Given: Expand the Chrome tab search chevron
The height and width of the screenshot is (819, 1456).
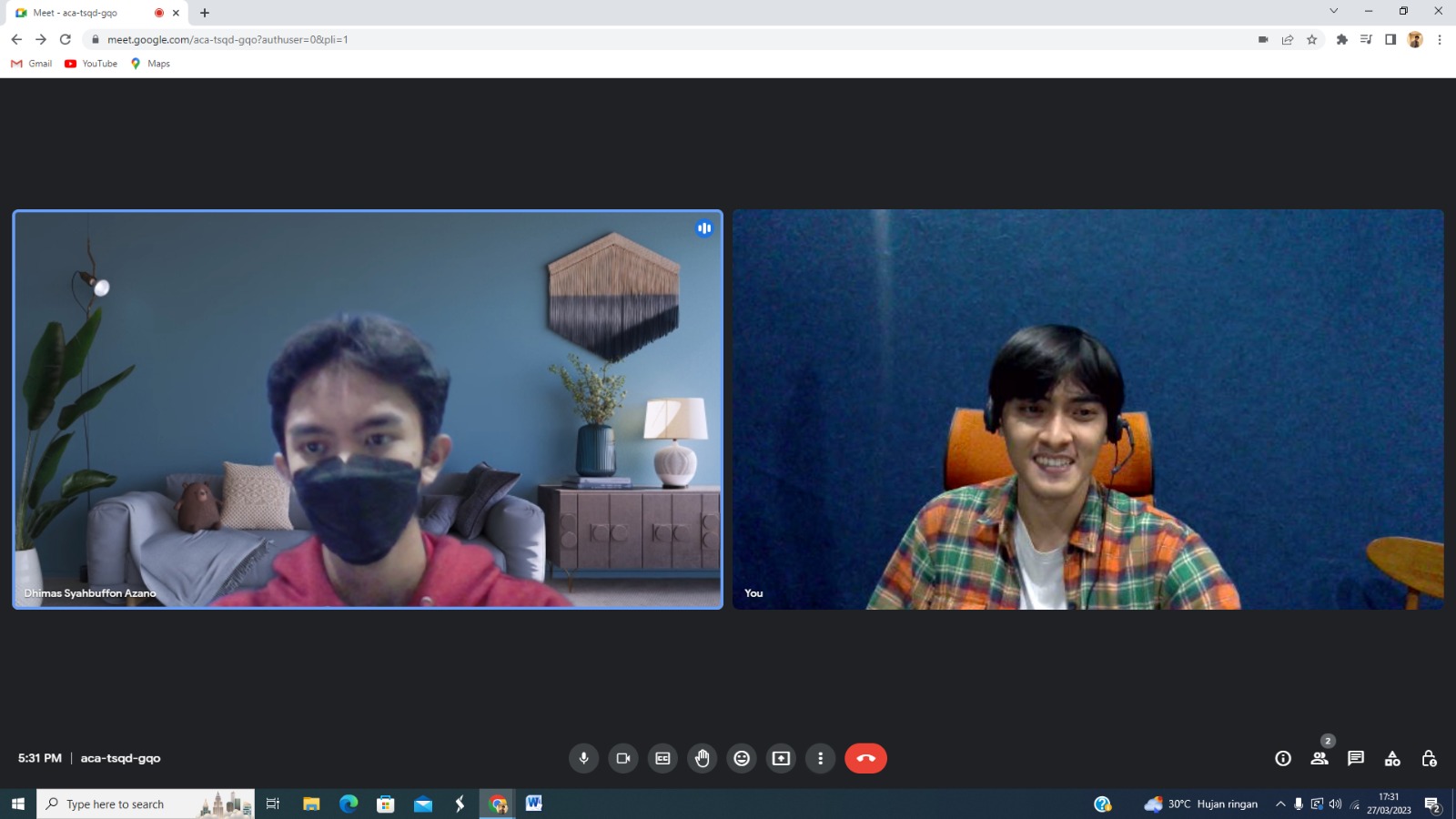Looking at the screenshot, I should coord(1333,11).
